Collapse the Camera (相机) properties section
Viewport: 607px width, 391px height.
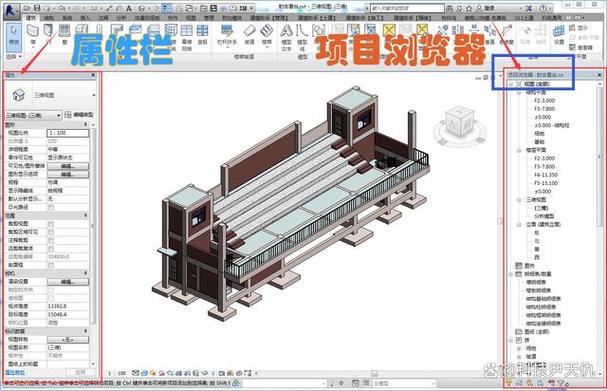tap(86, 273)
